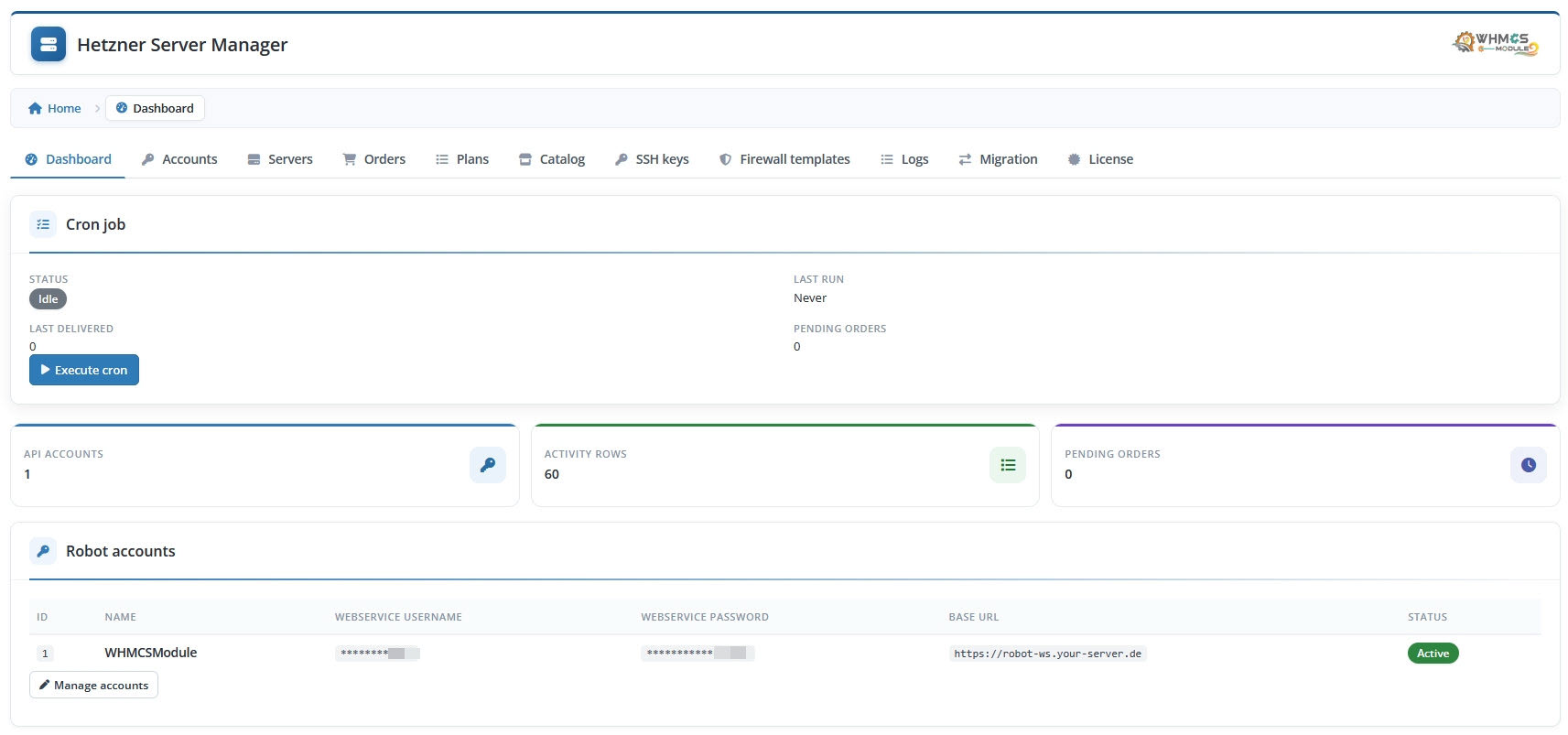Screen dimensions: 1568x735
Task: Switch to SSH keys tab
Action: pyautogui.click(x=652, y=159)
